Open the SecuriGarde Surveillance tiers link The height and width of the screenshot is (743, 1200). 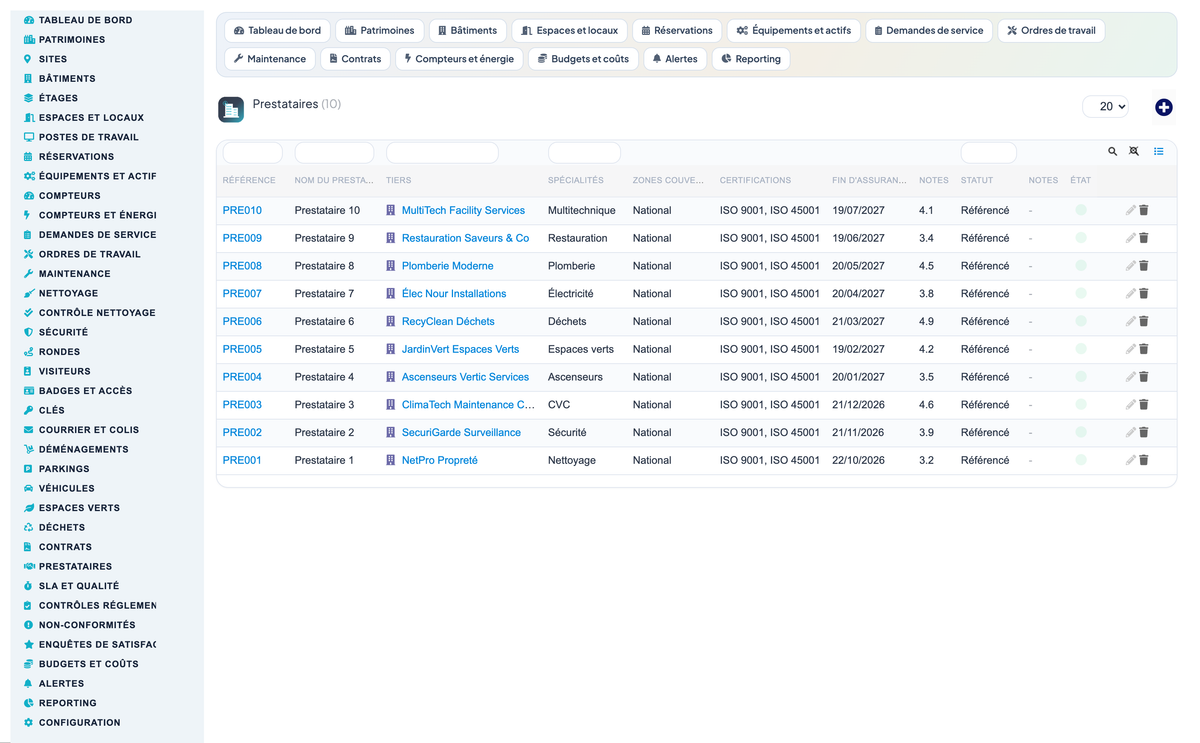(461, 433)
